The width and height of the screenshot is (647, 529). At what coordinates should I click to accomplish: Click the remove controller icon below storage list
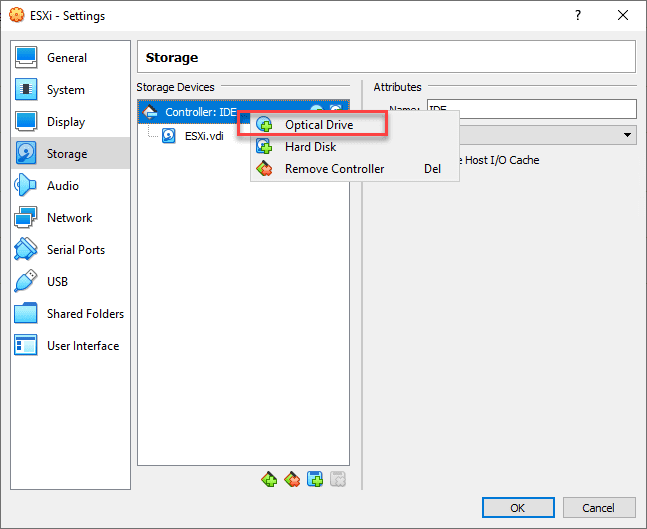(x=292, y=479)
